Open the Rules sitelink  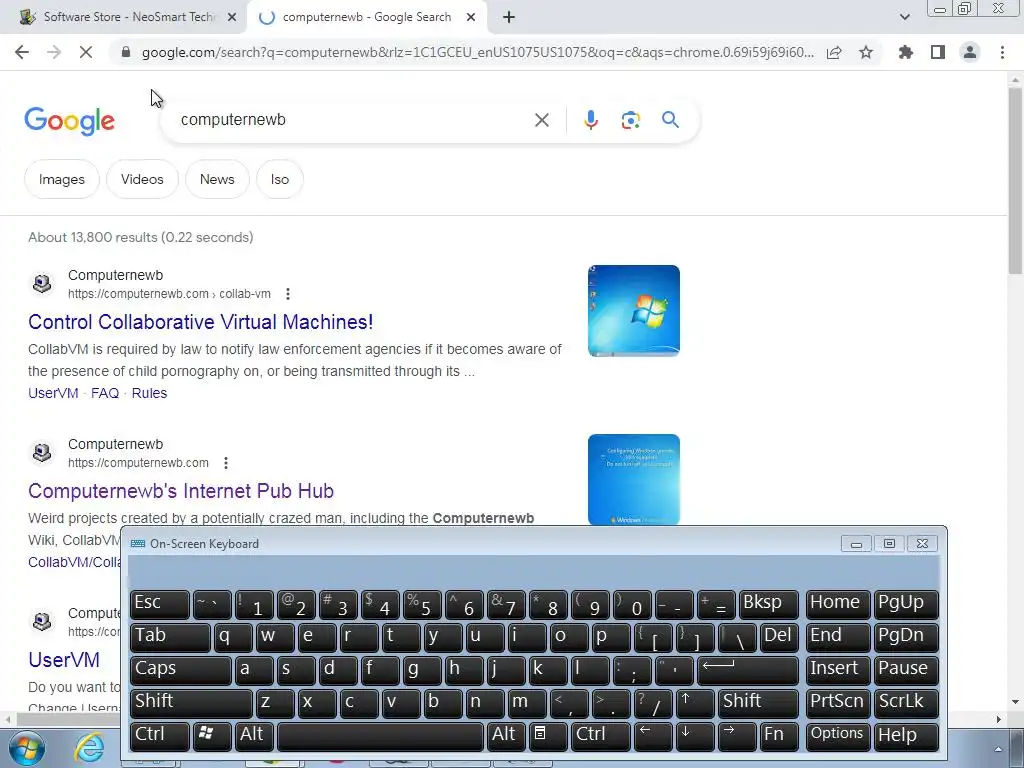click(x=149, y=393)
